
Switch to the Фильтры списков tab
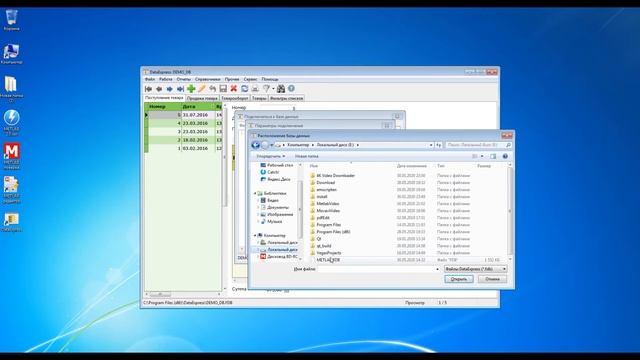(x=287, y=98)
